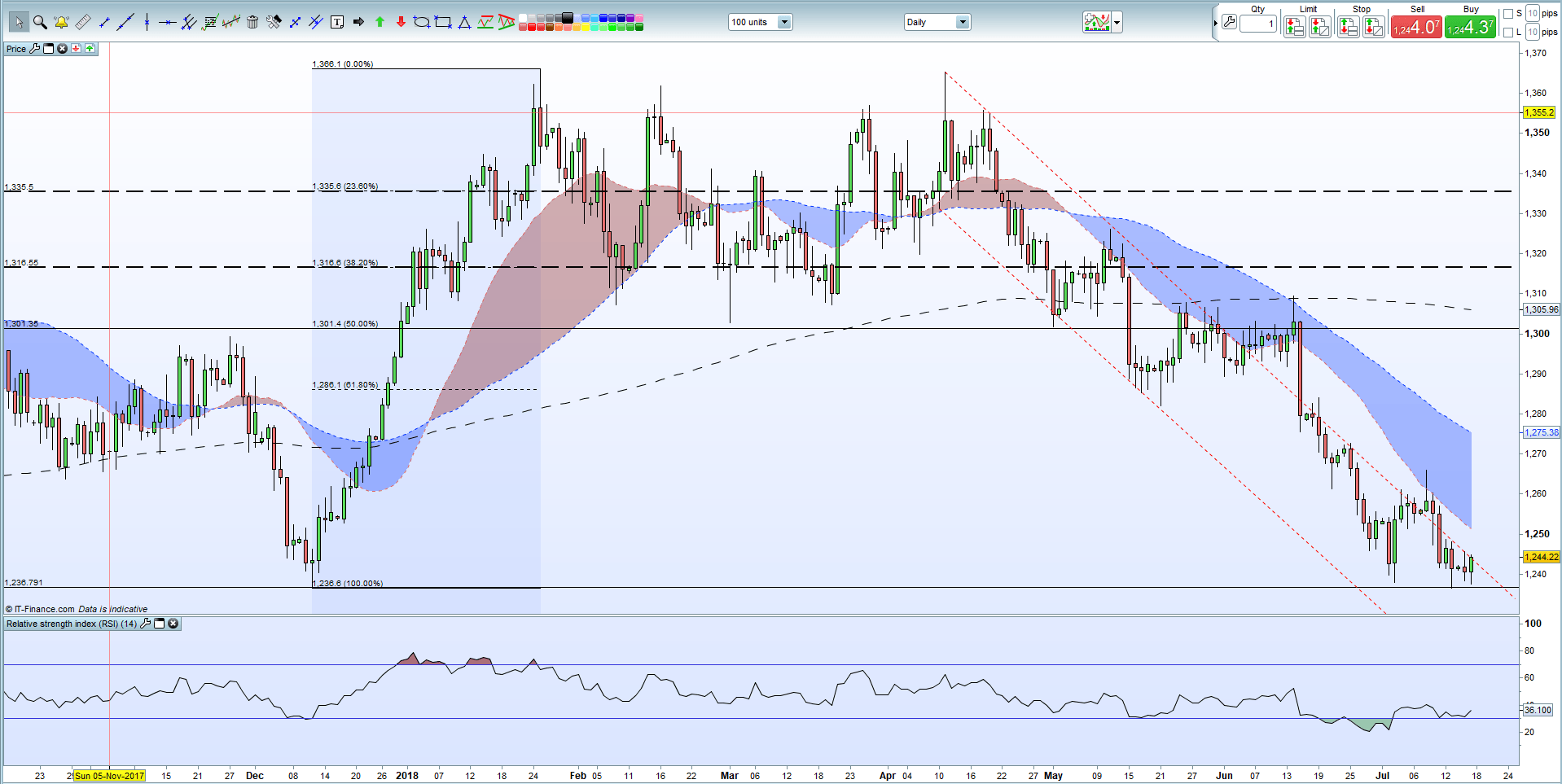1562x784 pixels.
Task: Place first Limit order icon
Action: point(1295,27)
